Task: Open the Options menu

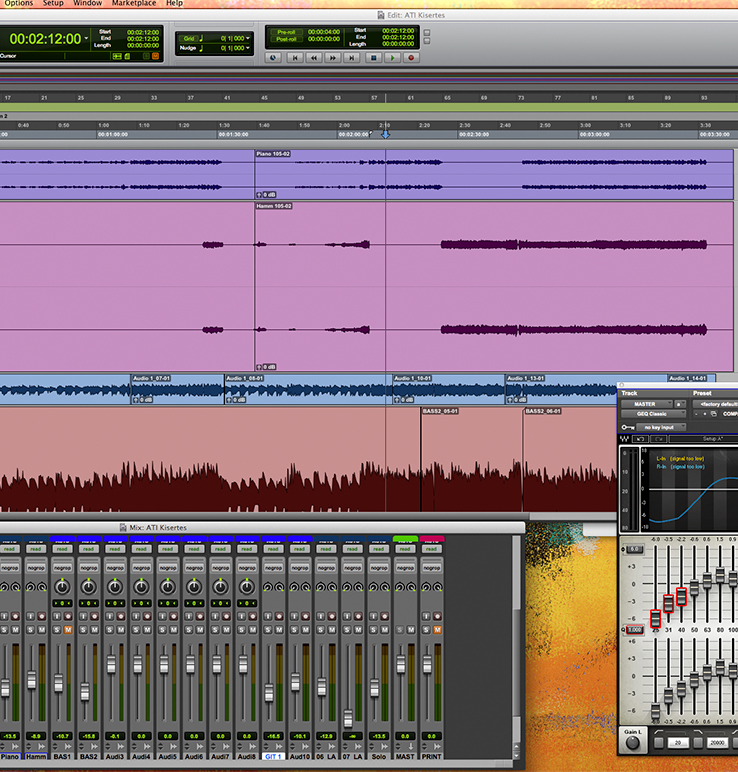Action: [19, 3]
